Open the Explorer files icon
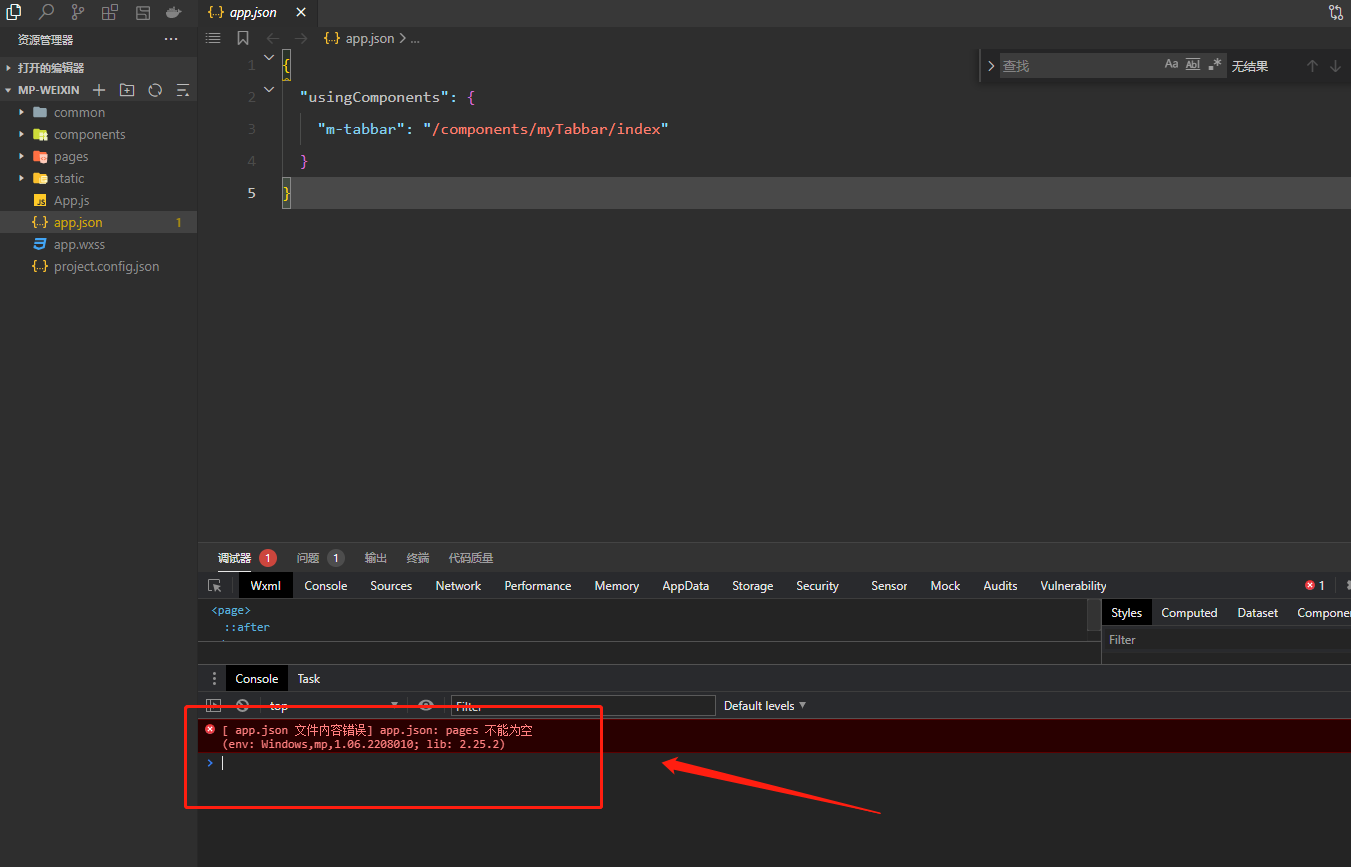Viewport: 1351px width, 867px height. (x=14, y=12)
